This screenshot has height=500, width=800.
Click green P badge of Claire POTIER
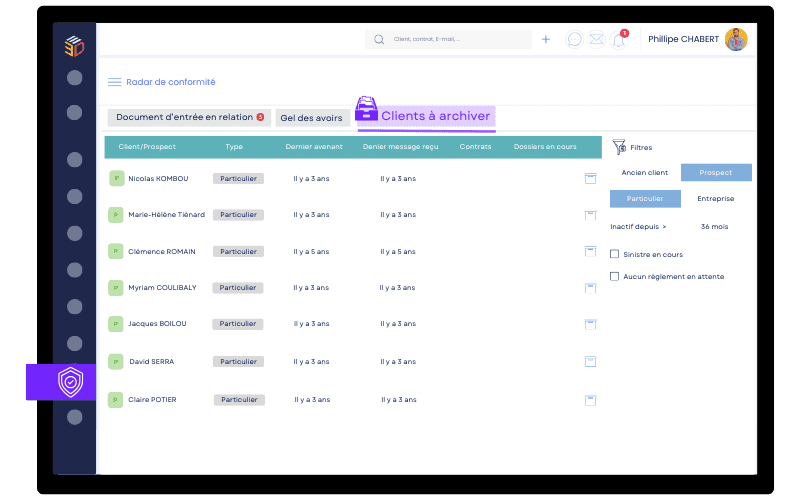click(x=115, y=400)
